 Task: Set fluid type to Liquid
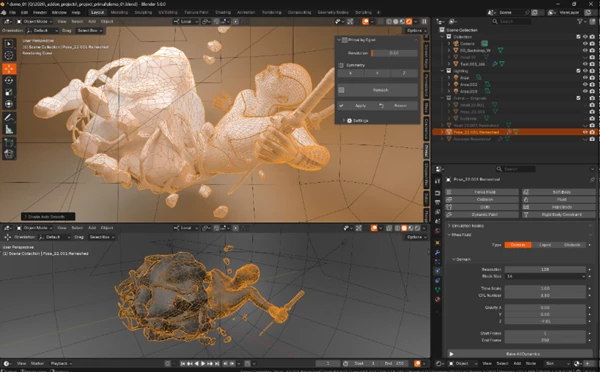tap(545, 245)
